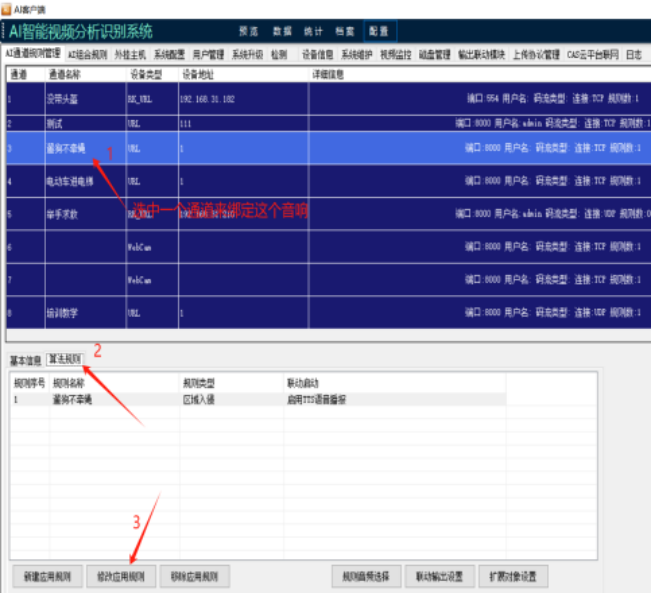Viewport: 651px width, 593px height.
Task: Open the 日志 tab
Action: [634, 54]
